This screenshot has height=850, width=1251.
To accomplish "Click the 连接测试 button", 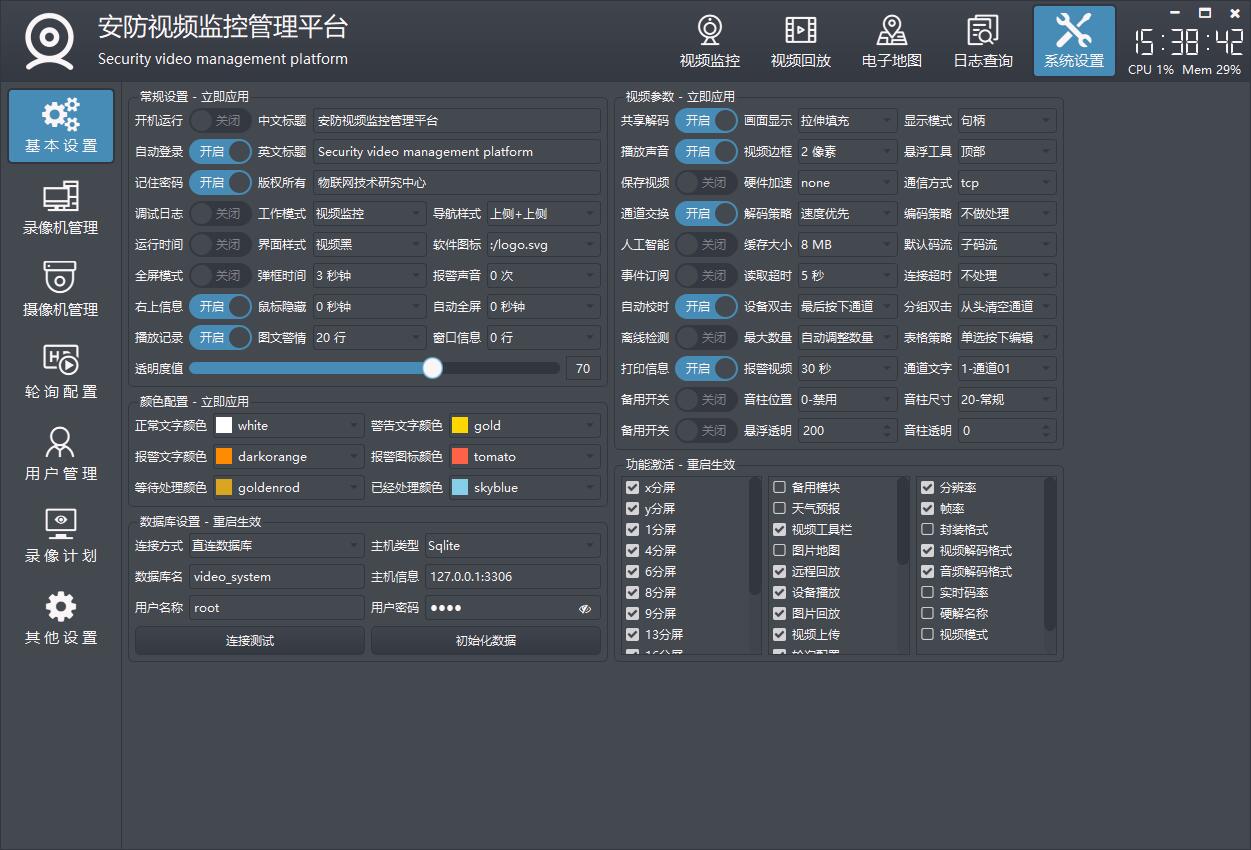I will pos(249,640).
